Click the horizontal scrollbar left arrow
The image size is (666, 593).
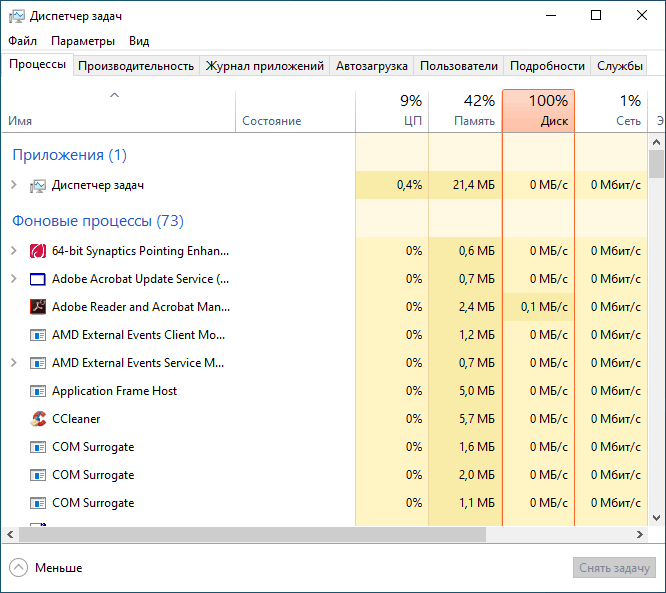coord(10,534)
